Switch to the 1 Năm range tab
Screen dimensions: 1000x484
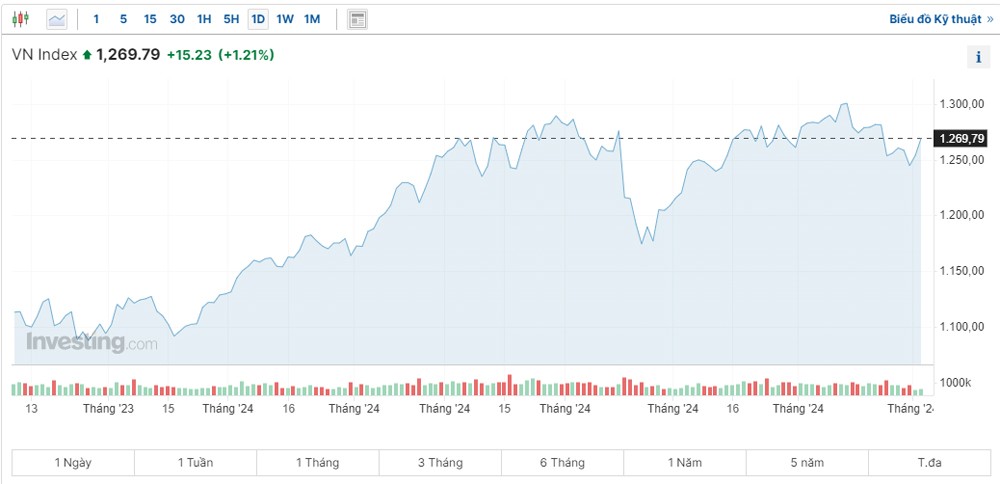684,462
